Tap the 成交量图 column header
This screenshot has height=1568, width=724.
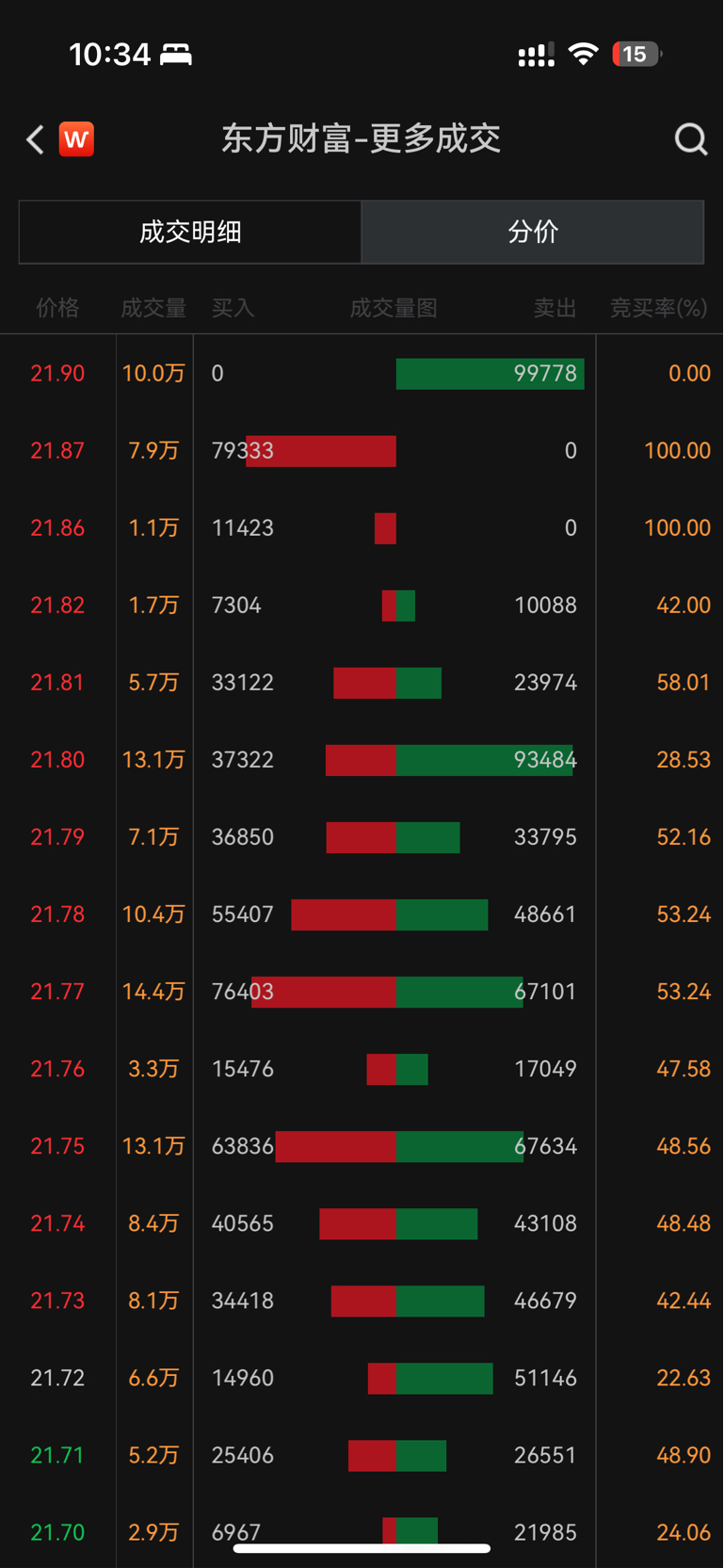click(394, 308)
